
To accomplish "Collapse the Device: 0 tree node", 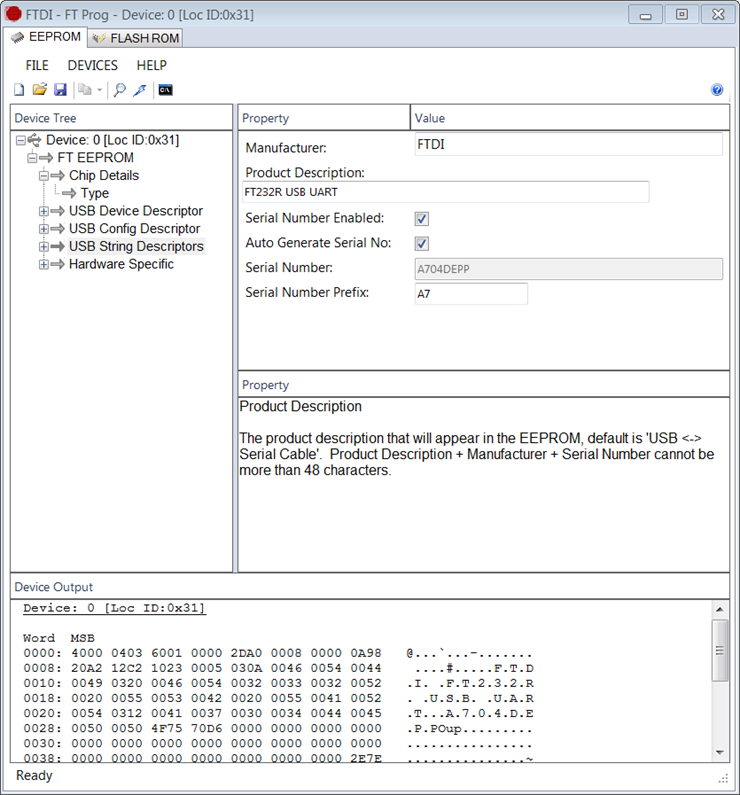I will [21, 140].
